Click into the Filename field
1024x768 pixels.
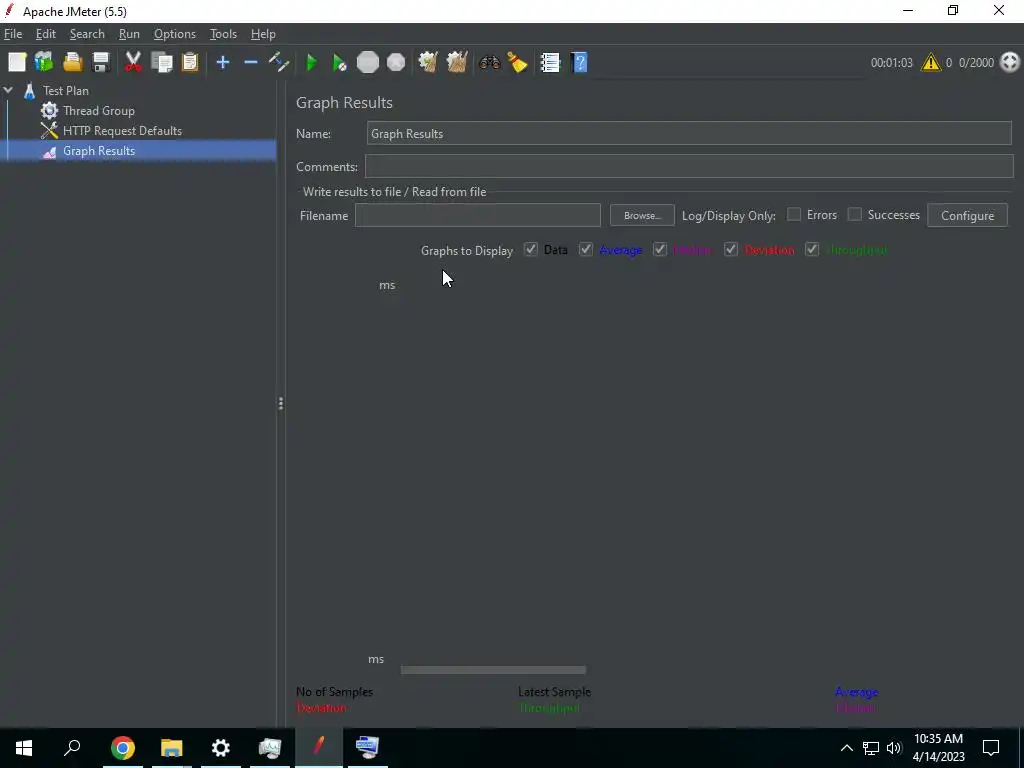(x=477, y=216)
